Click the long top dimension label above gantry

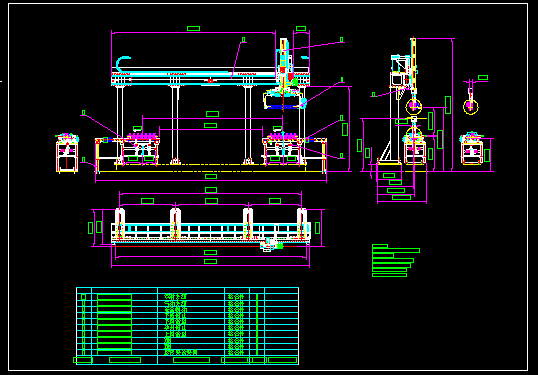[194, 28]
